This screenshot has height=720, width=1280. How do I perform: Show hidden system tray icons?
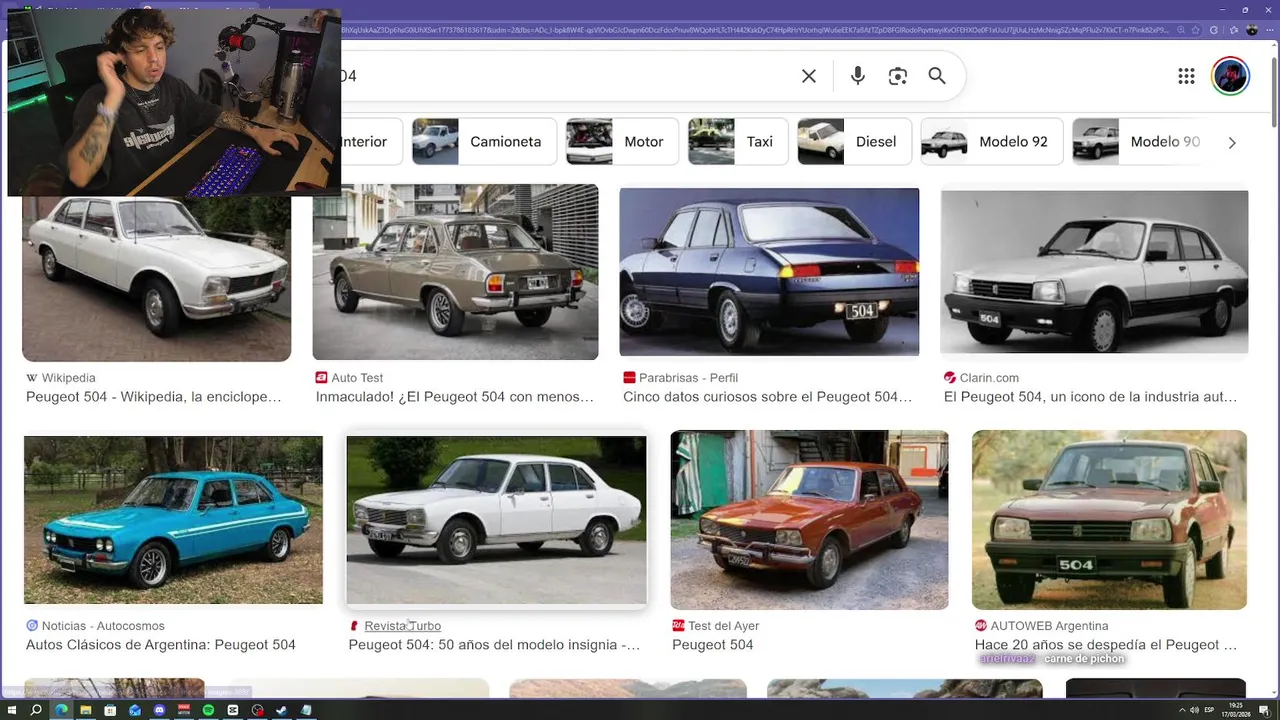coord(1182,710)
